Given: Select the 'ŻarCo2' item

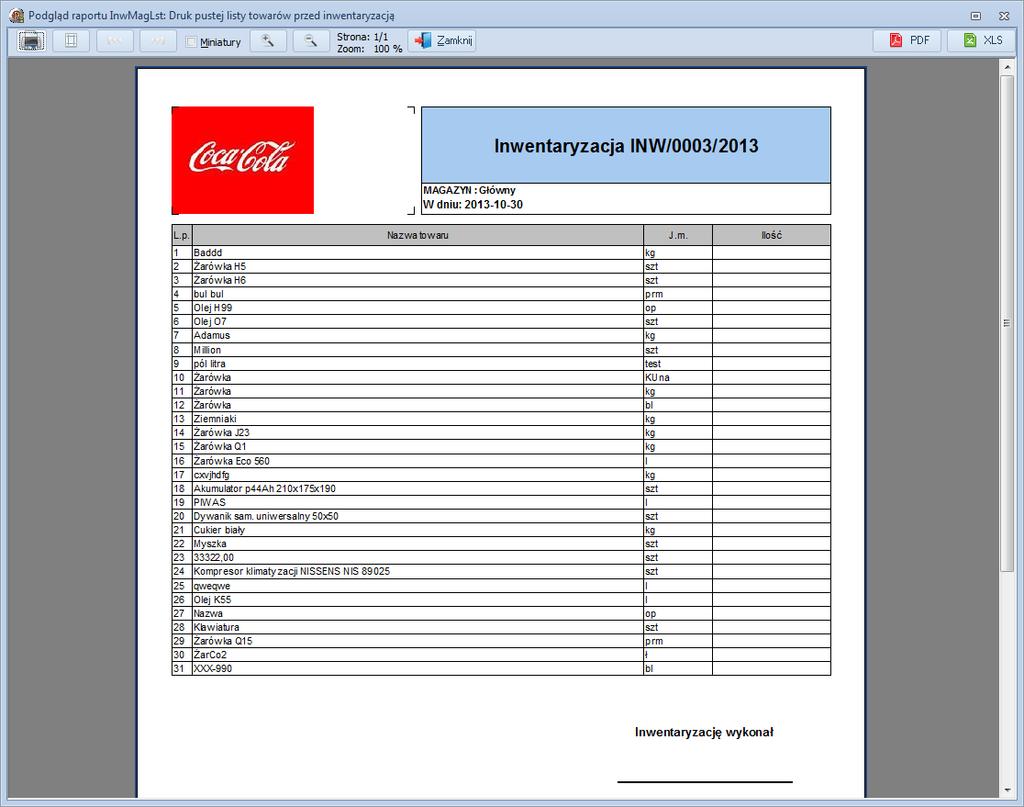Looking at the screenshot, I should pyautogui.click(x=210, y=654).
